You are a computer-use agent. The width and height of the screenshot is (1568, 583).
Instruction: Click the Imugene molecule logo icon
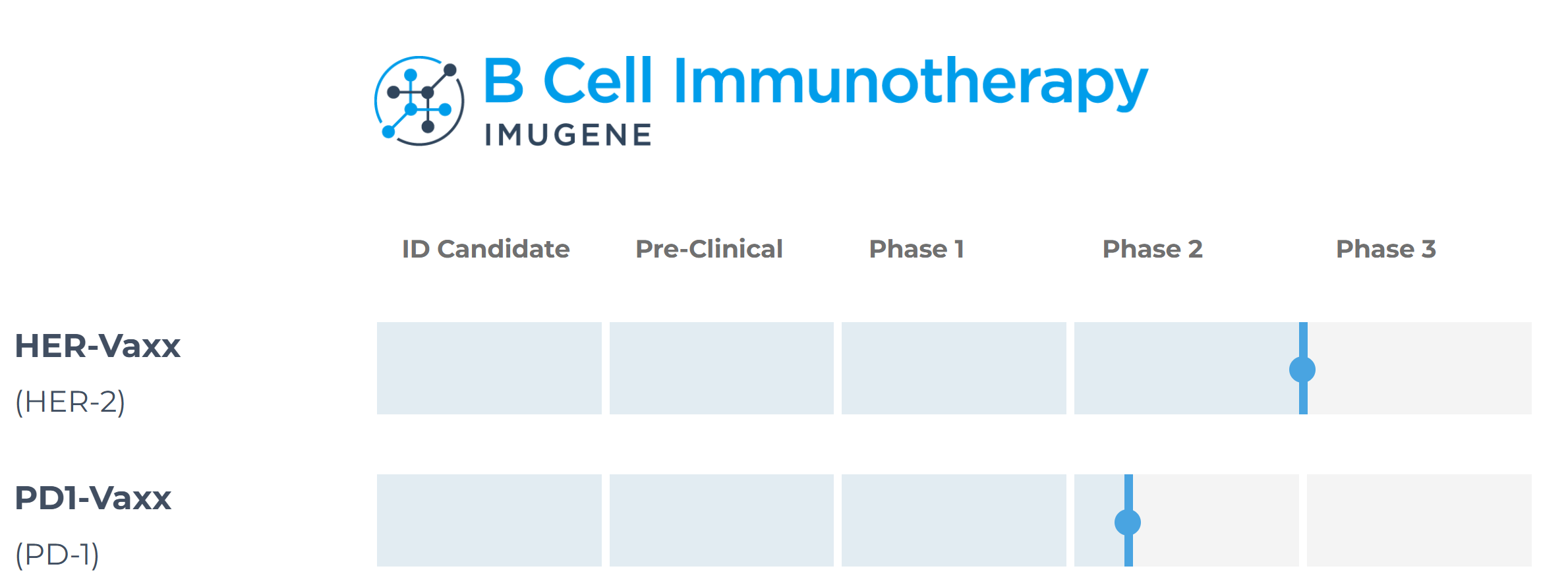419,101
